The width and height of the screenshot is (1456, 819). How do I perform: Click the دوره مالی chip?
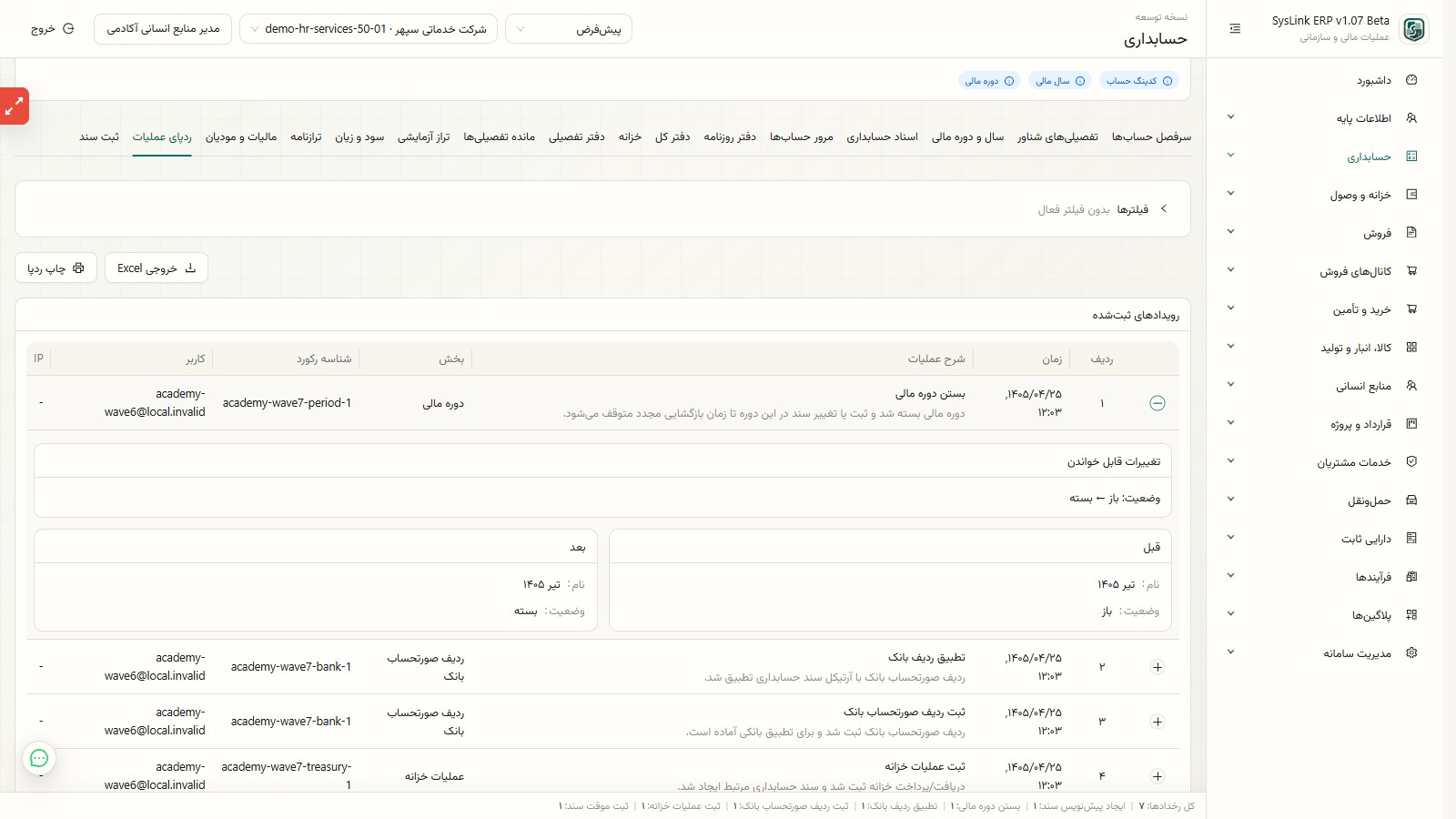989,81
